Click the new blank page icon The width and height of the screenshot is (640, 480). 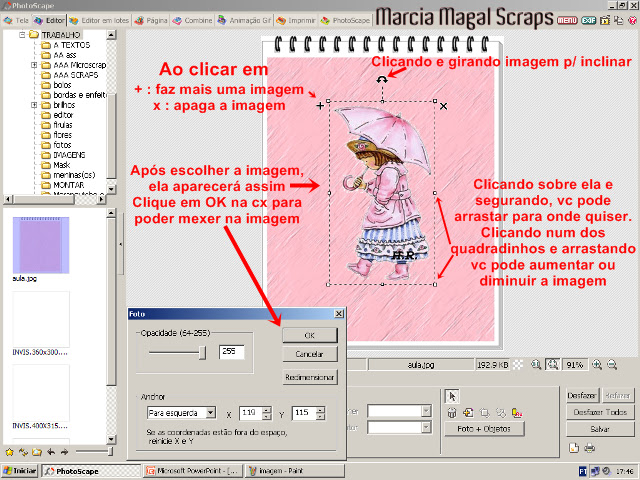point(574,448)
